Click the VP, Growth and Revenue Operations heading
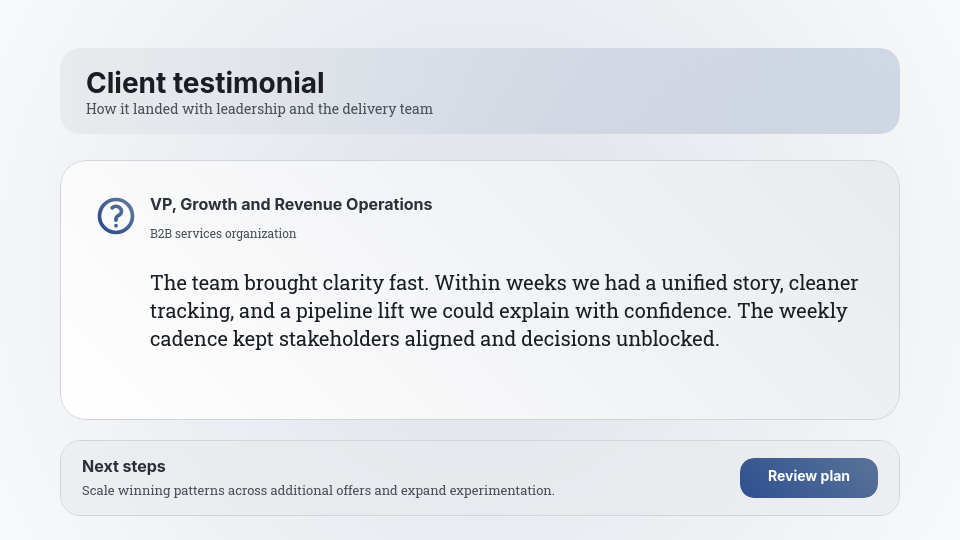Image resolution: width=960 pixels, height=540 pixels. (291, 204)
